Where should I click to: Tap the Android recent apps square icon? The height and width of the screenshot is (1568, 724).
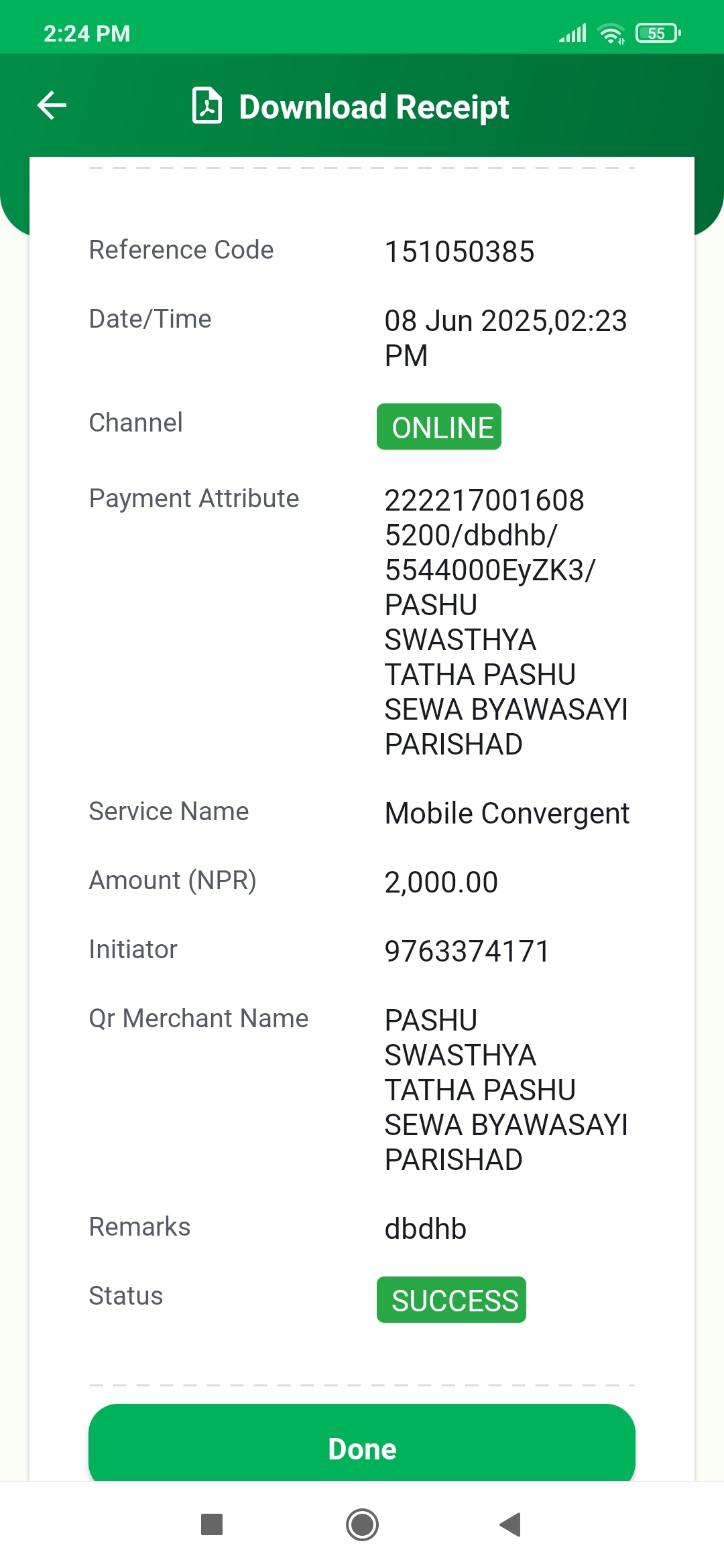212,1524
